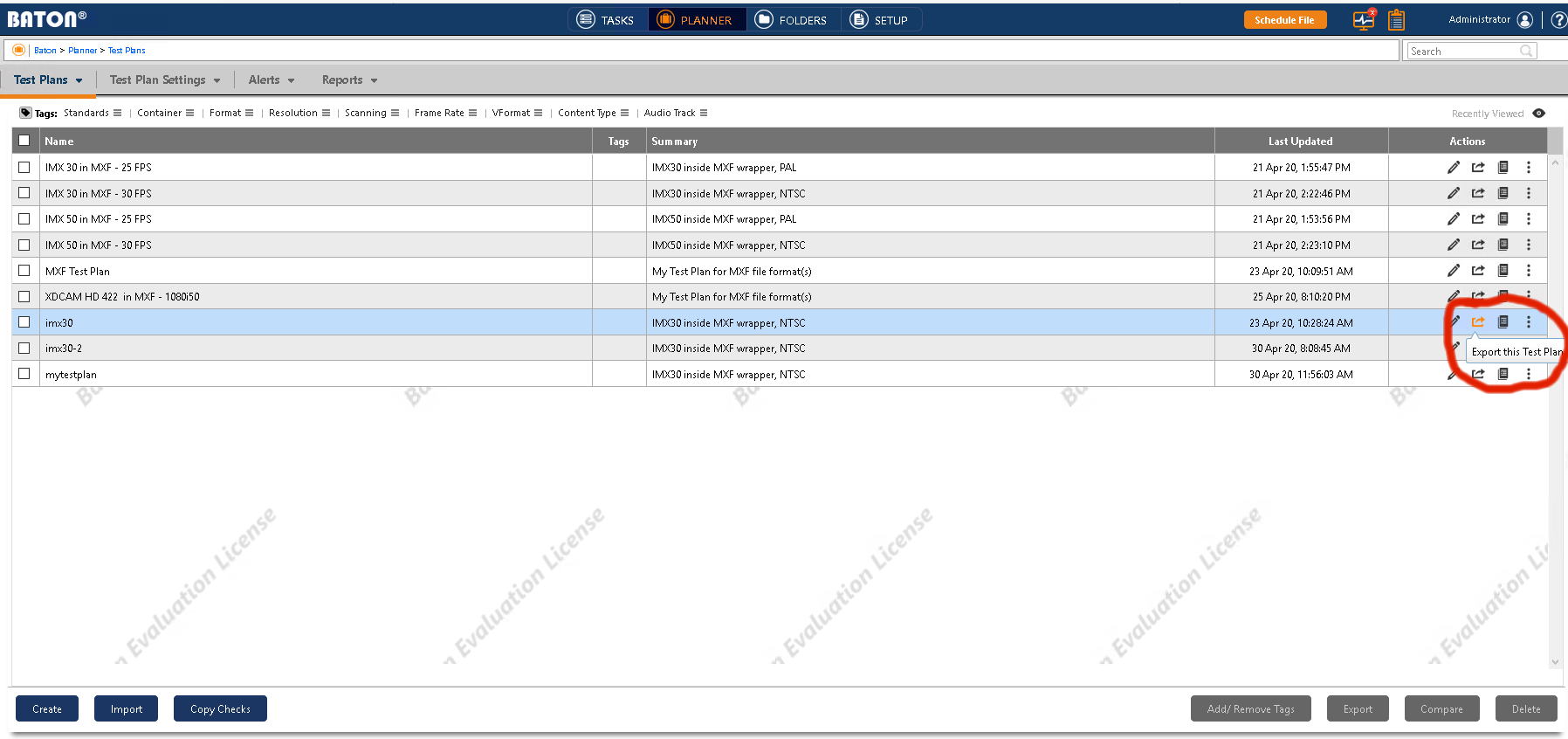The height and width of the screenshot is (739, 1568).
Task: Open the help question mark icon
Action: (1558, 20)
